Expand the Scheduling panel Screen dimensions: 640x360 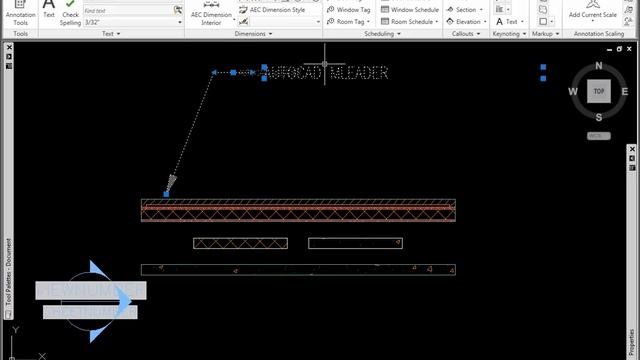click(382, 34)
